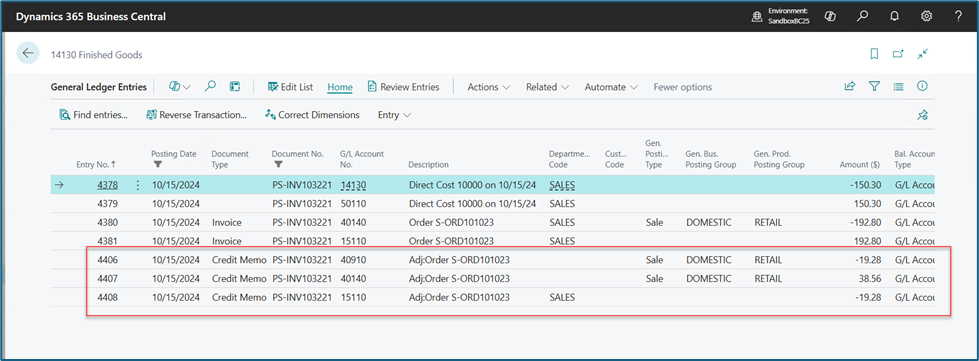Pin the action bar
Screen dimensions: 979x361
923,115
